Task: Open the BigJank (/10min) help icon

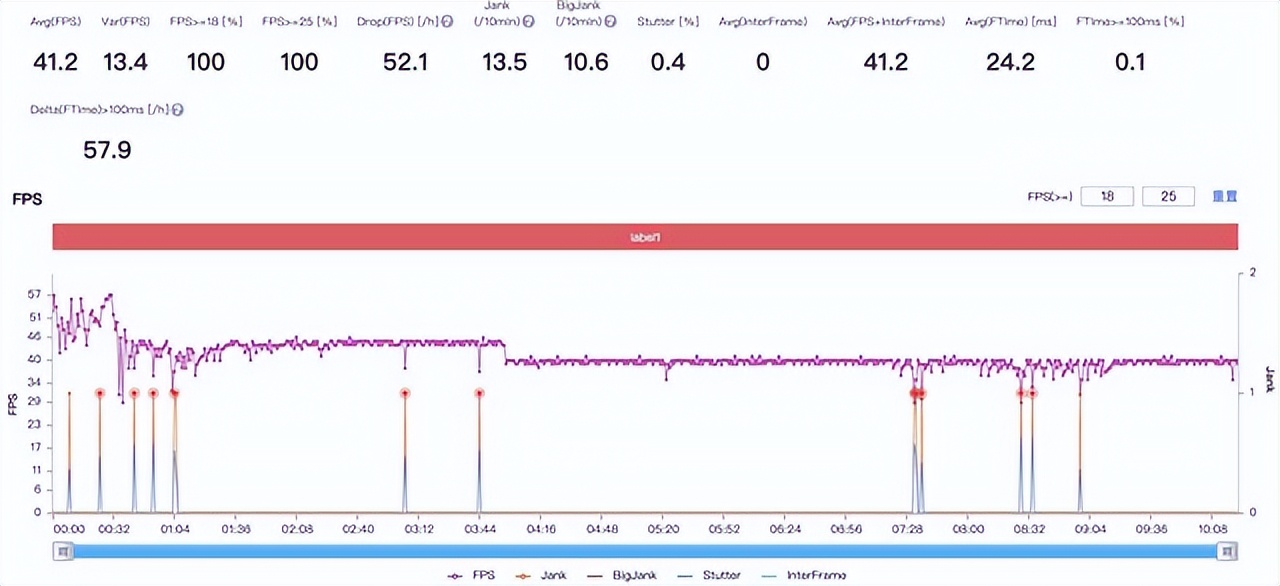Action: 610,20
